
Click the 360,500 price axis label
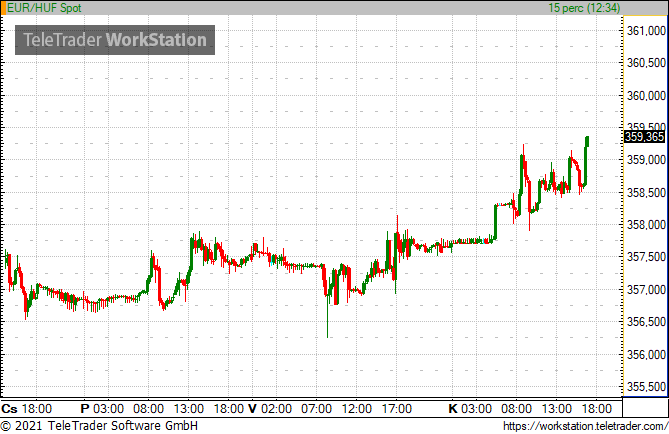pyautogui.click(x=646, y=63)
